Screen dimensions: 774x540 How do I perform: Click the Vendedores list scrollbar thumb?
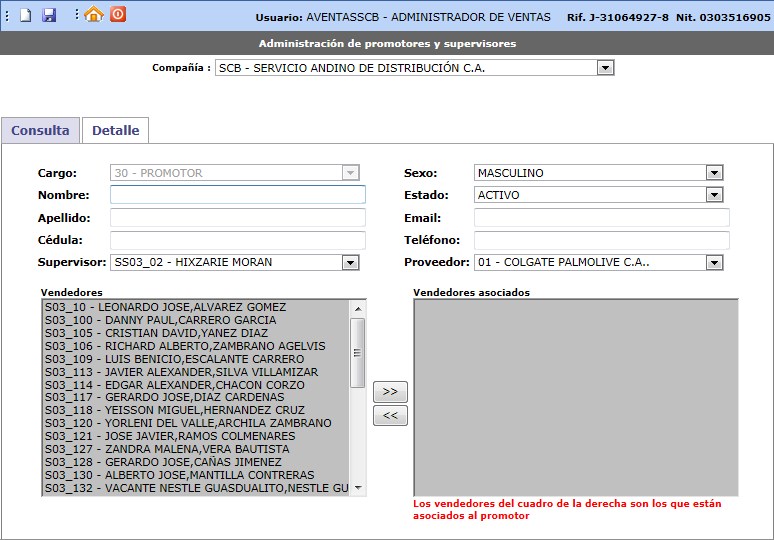[x=357, y=352]
